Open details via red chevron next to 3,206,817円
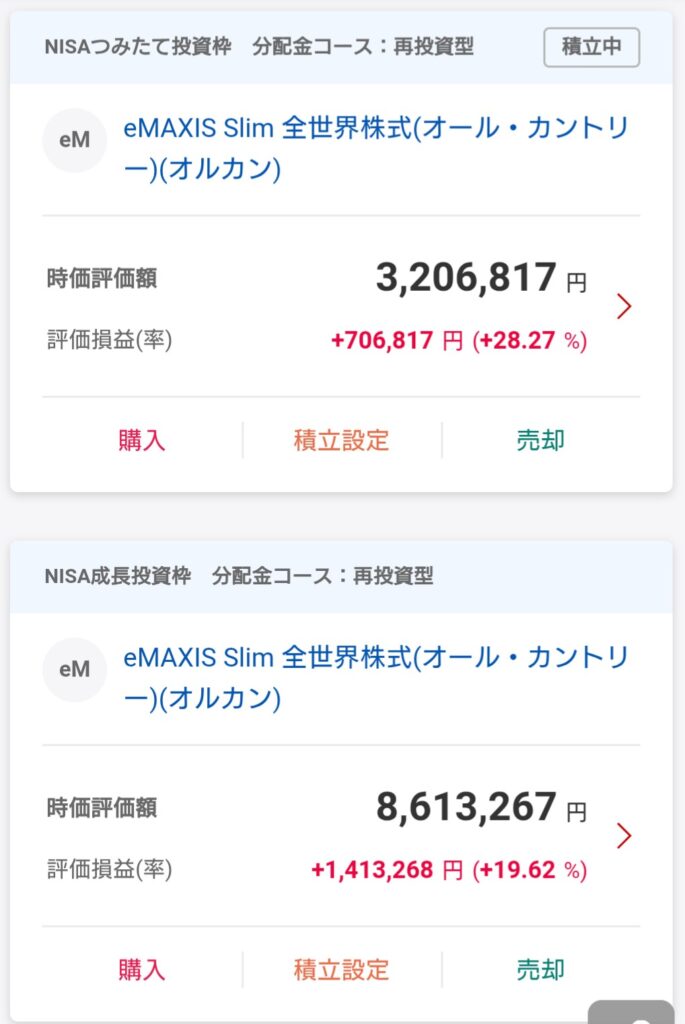This screenshot has width=685, height=1024. [x=625, y=306]
